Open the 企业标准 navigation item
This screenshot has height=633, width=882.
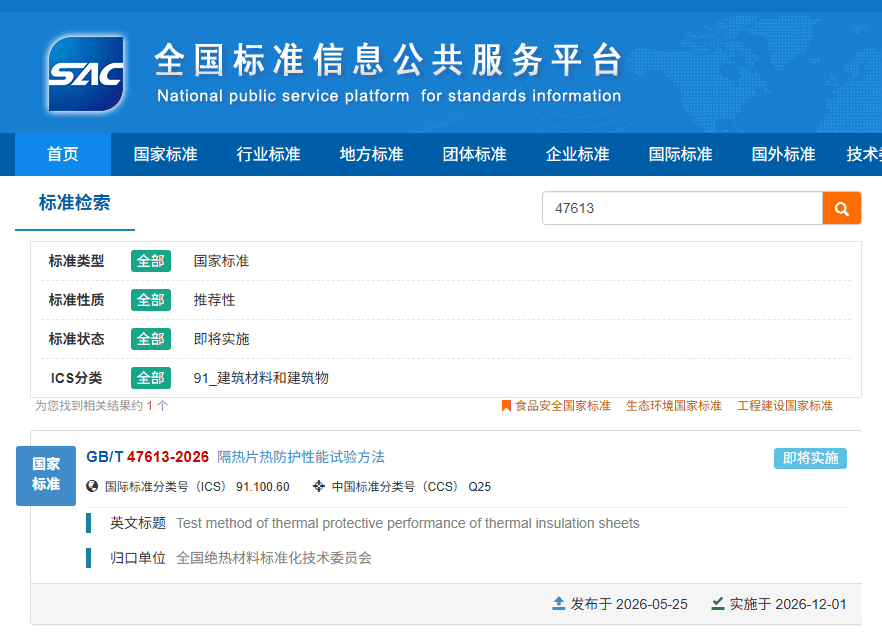point(577,154)
